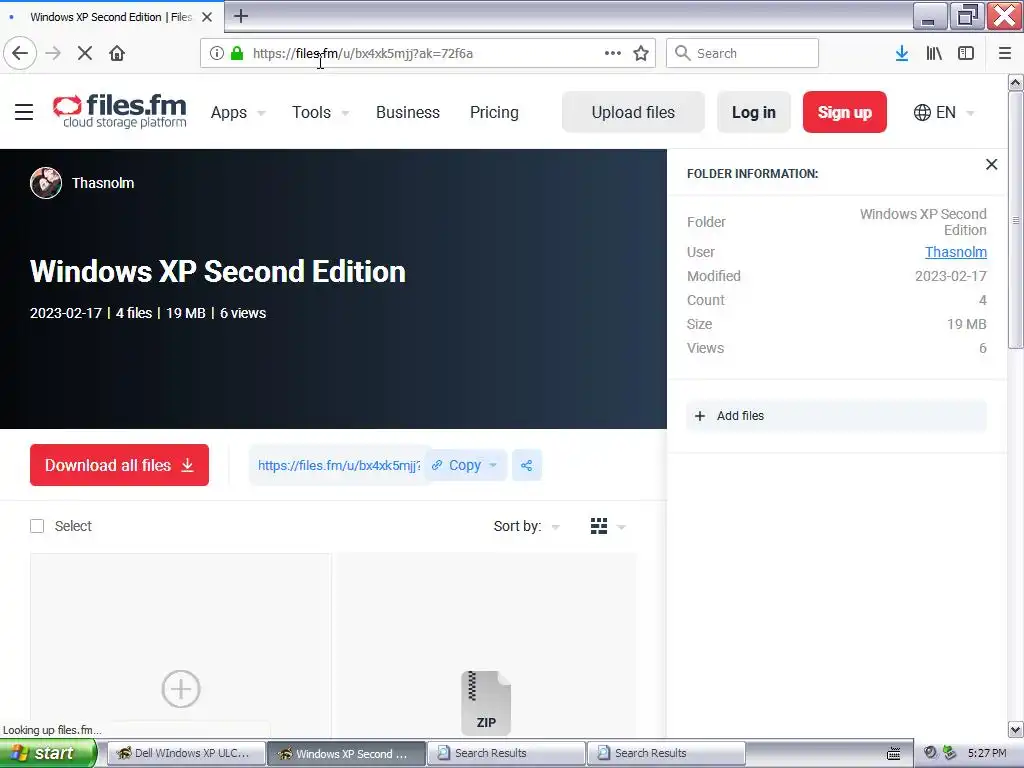The height and width of the screenshot is (768, 1024).
Task: Open the Sort by dropdown
Action: [526, 526]
